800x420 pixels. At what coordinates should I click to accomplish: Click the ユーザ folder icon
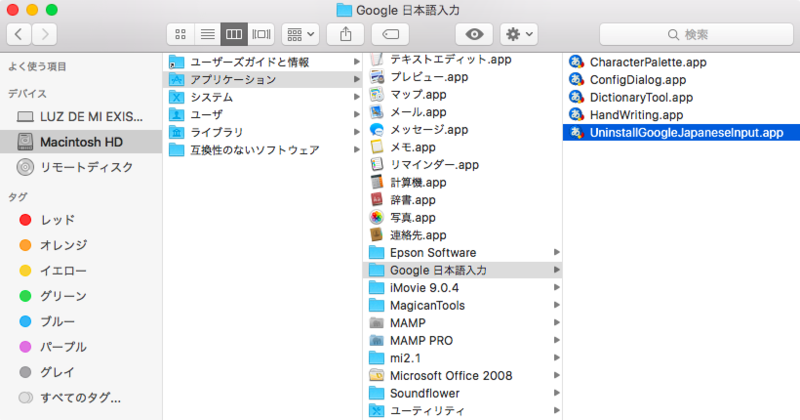177,114
